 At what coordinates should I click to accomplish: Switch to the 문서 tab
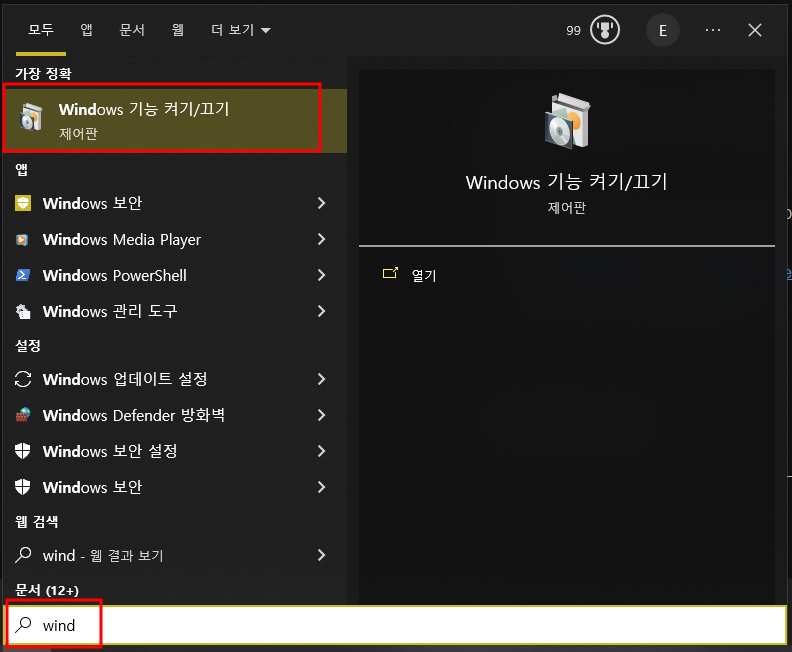[x=132, y=30]
